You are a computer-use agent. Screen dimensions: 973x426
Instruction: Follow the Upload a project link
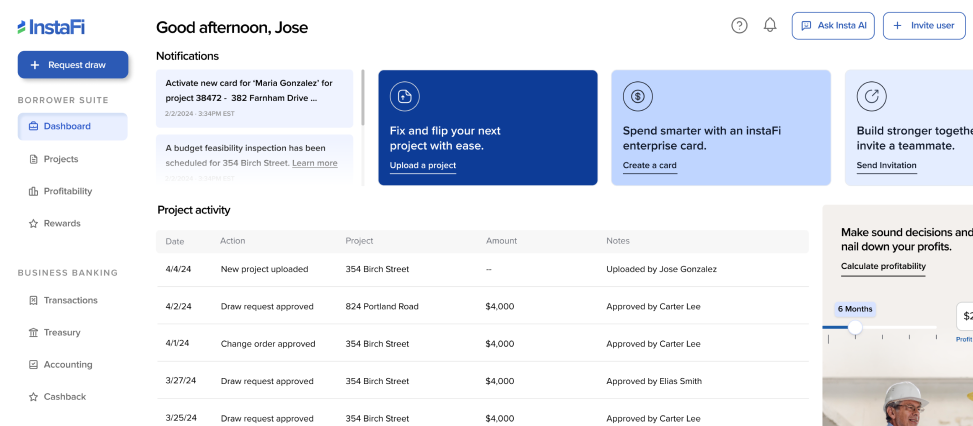[423, 166]
